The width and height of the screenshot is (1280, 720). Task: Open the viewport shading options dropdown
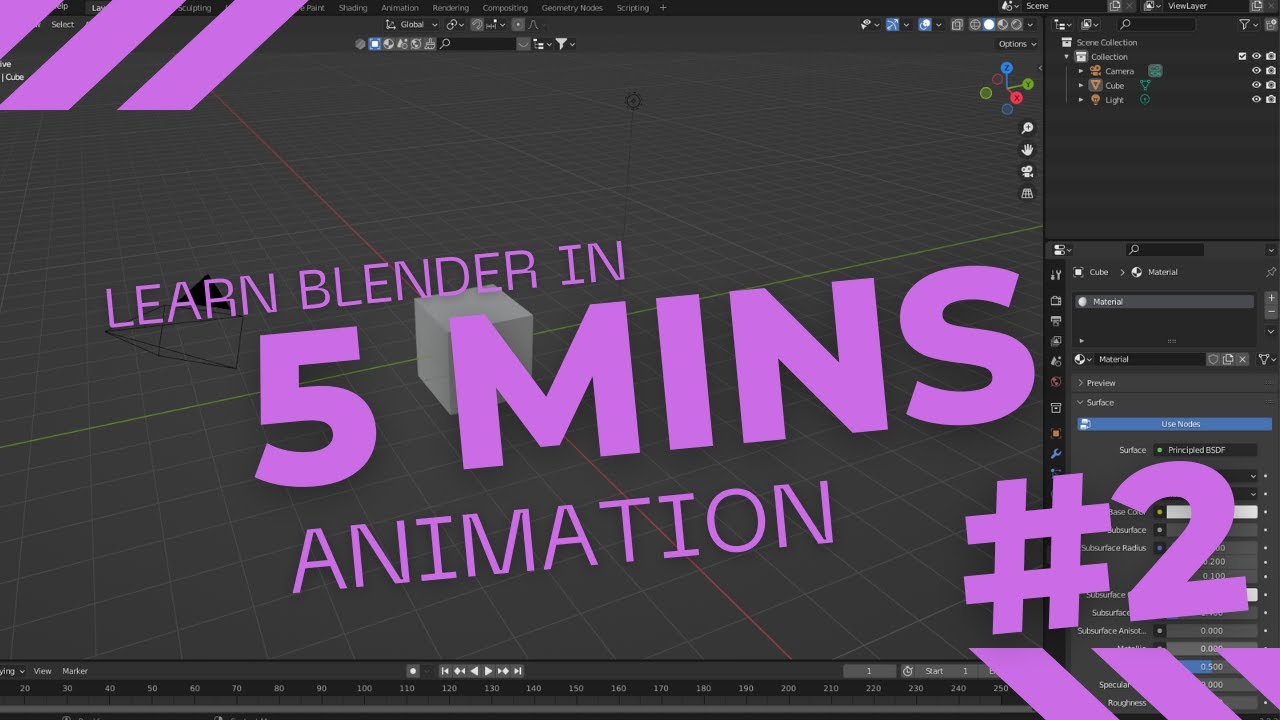[1032, 24]
